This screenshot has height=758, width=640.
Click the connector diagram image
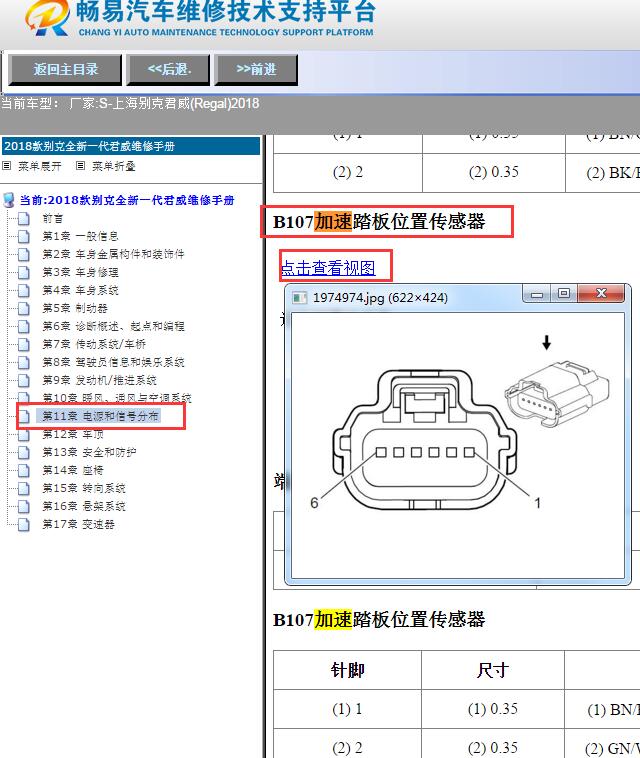458,445
